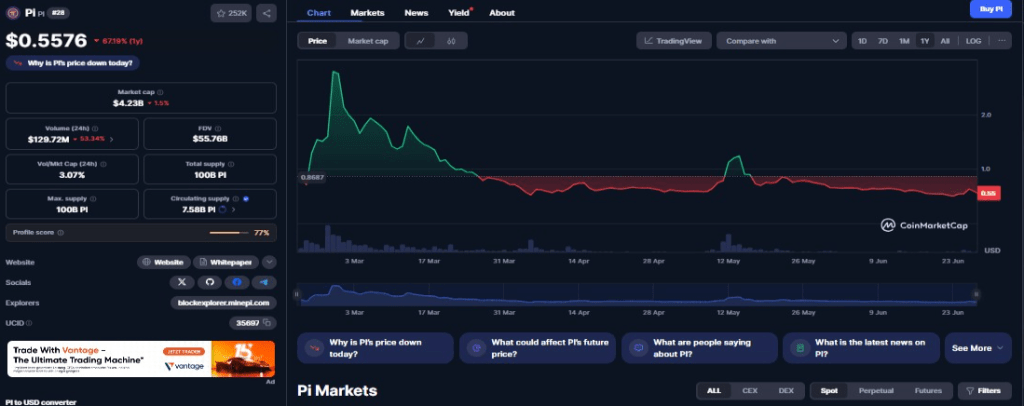Open the Compare with dropdown
The height and width of the screenshot is (406, 1024).
pyautogui.click(x=781, y=40)
